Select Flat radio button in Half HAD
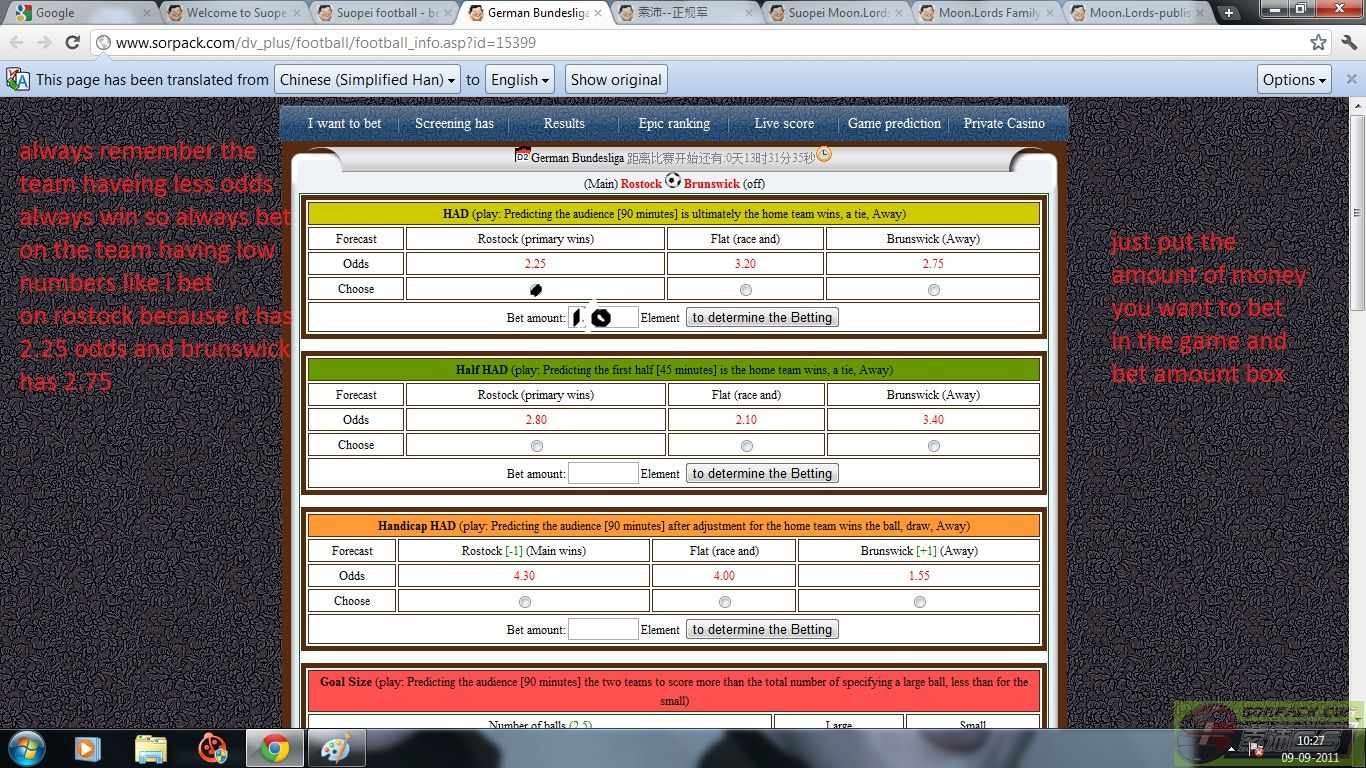Screen dimensions: 1366x768 point(746,446)
